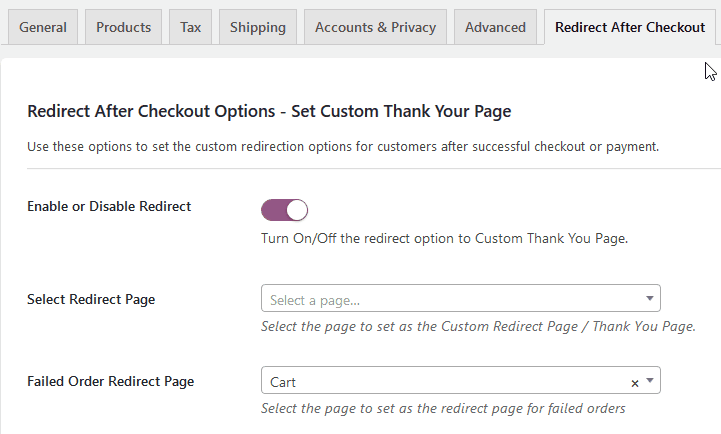Open the 'Select a page...' combo box
Image resolution: width=721 pixels, height=434 pixels.
coord(461,298)
